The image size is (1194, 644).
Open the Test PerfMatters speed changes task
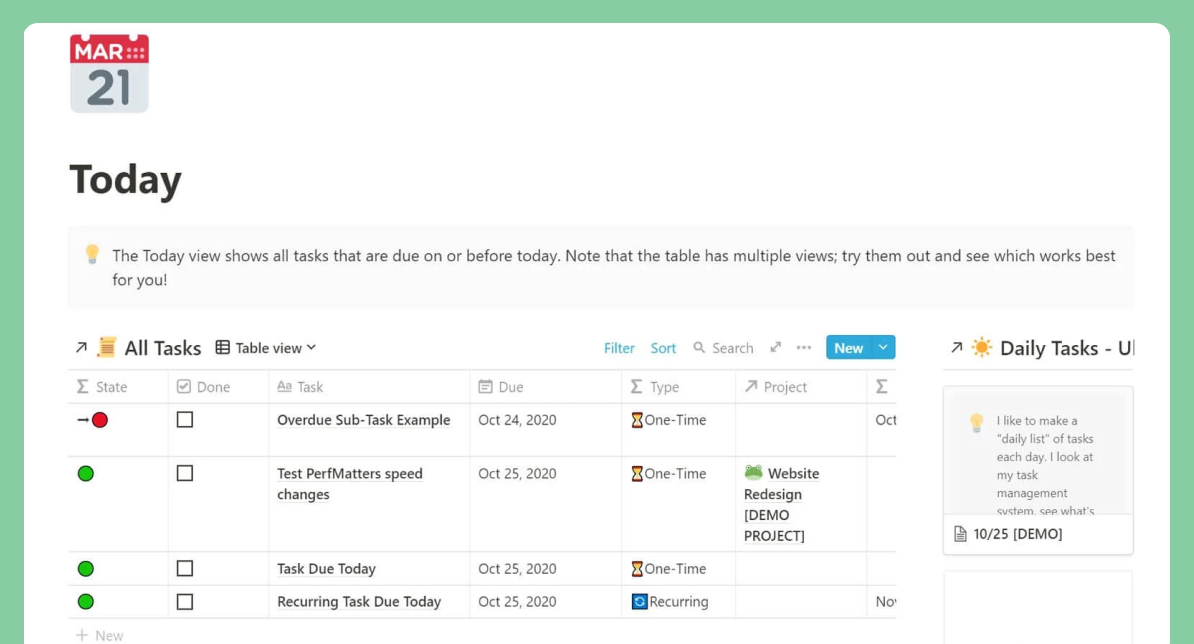click(x=350, y=483)
